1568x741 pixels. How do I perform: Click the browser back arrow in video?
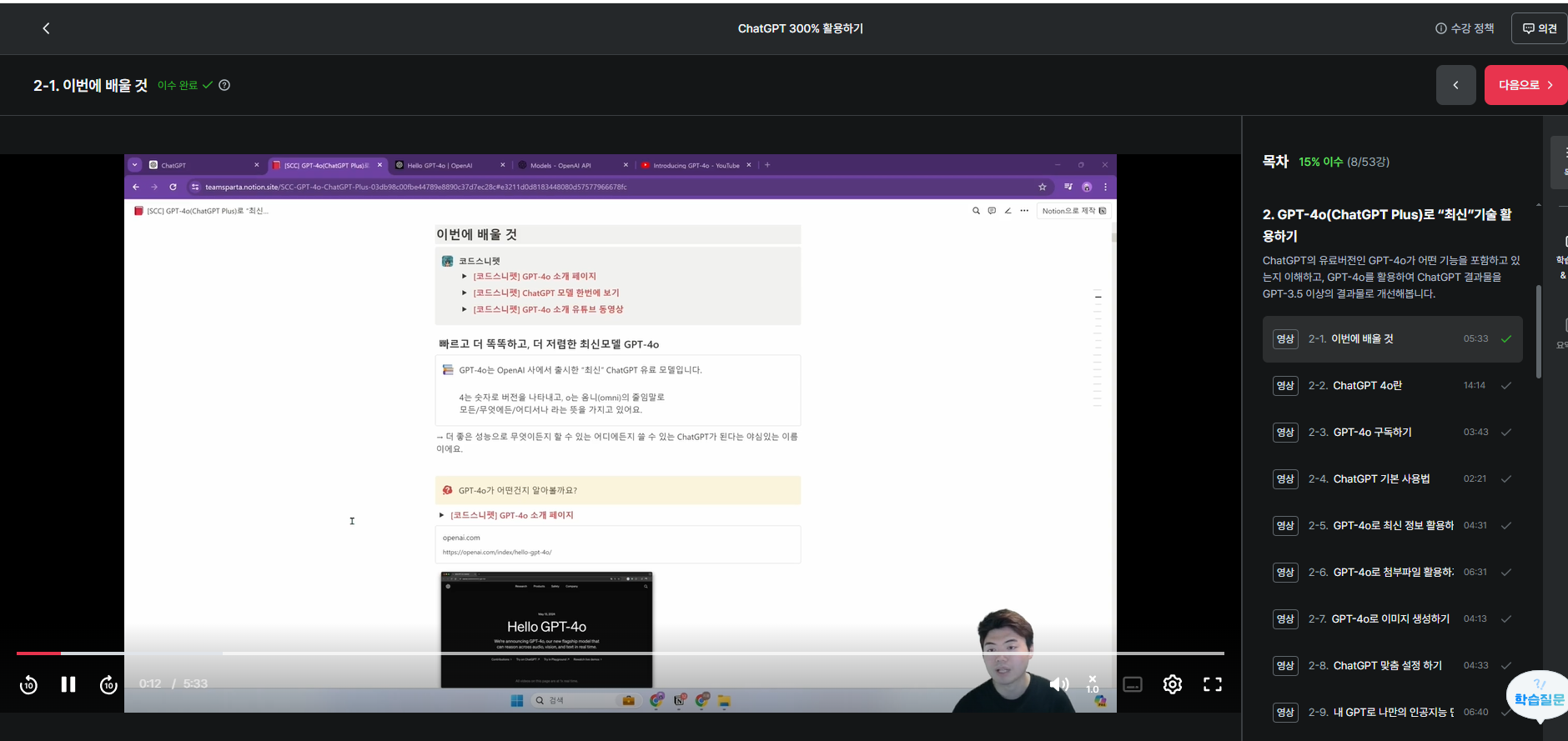[x=136, y=187]
